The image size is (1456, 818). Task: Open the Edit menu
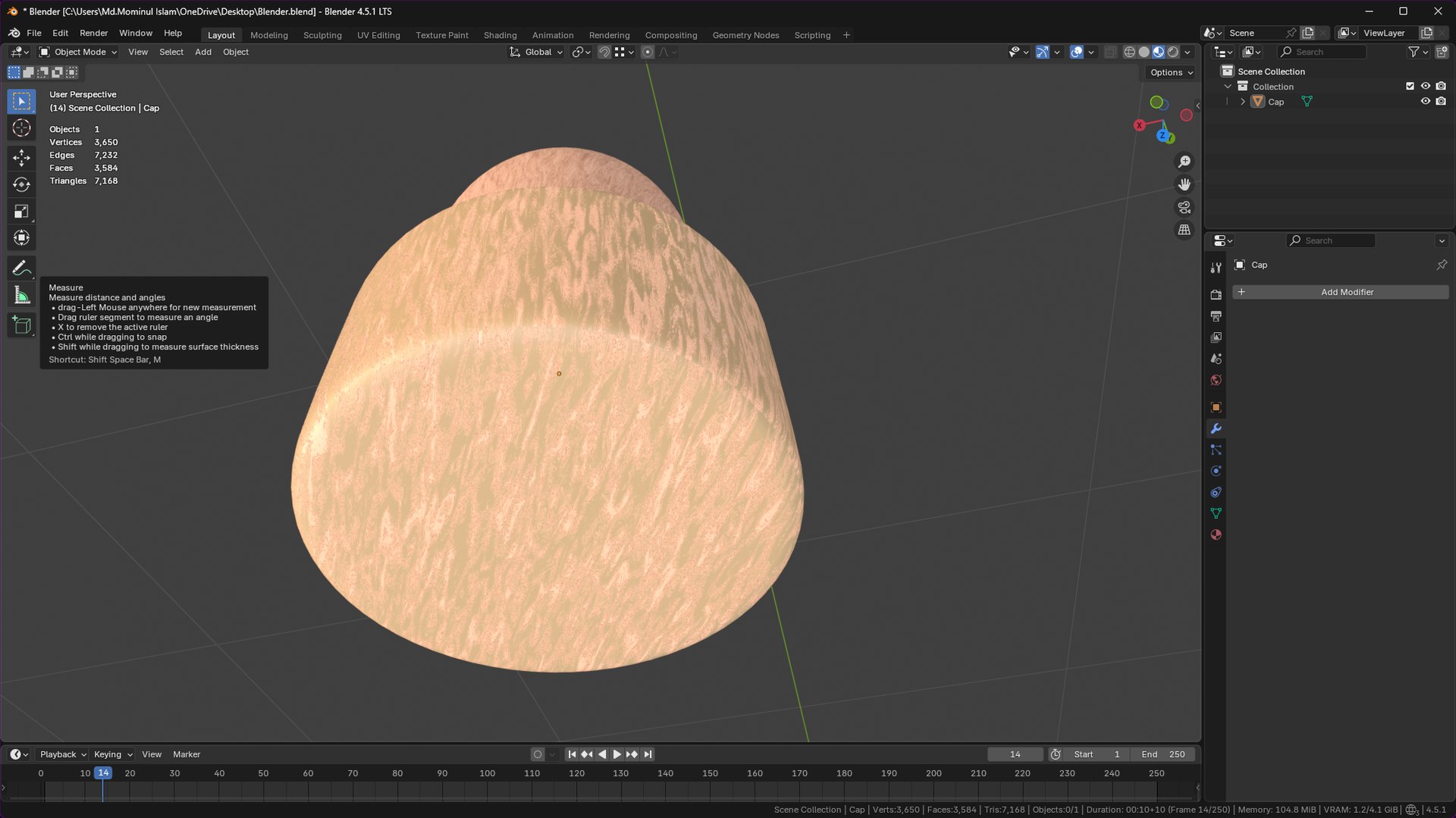point(60,33)
